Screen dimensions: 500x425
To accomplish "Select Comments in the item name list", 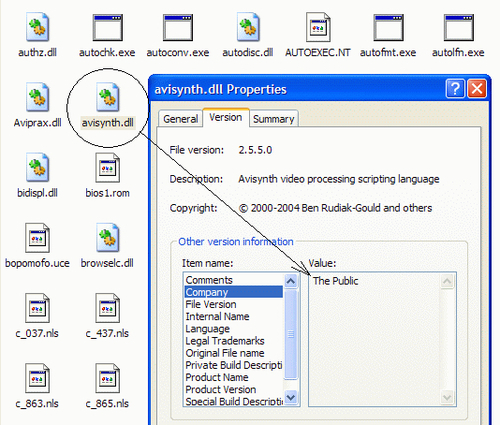I will [x=233, y=280].
